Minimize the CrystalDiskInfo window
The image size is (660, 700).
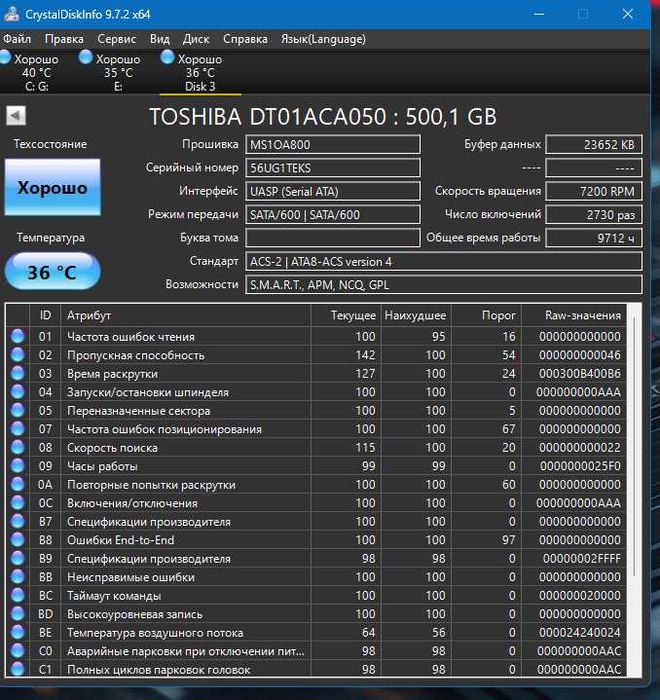[539, 14]
